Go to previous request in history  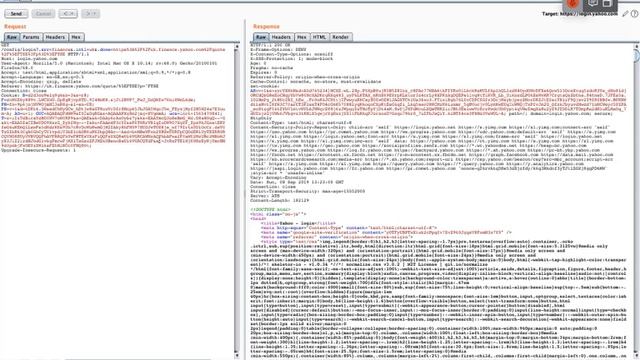pos(68,13)
